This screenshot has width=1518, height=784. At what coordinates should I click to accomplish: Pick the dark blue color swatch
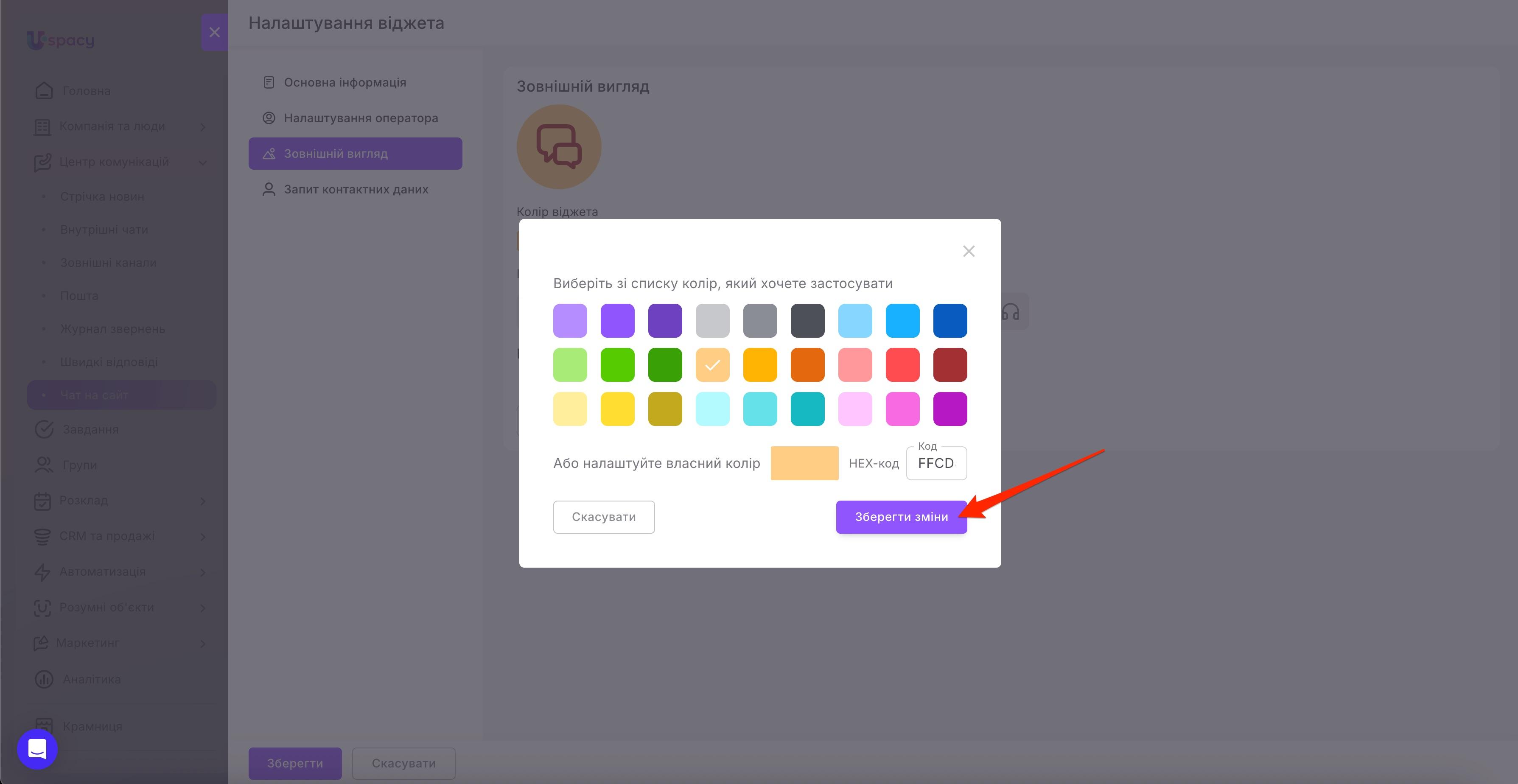coord(950,321)
